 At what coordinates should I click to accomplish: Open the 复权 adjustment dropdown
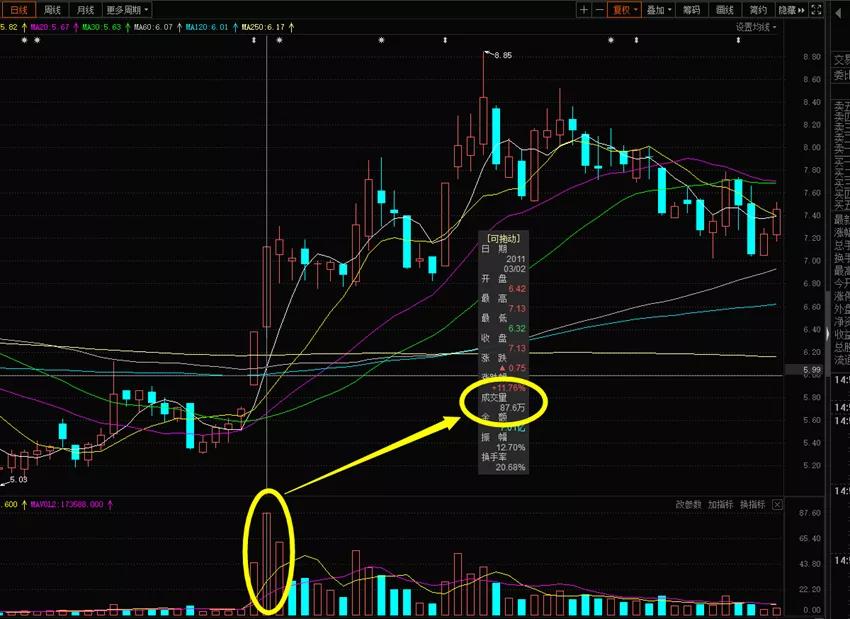click(x=625, y=10)
